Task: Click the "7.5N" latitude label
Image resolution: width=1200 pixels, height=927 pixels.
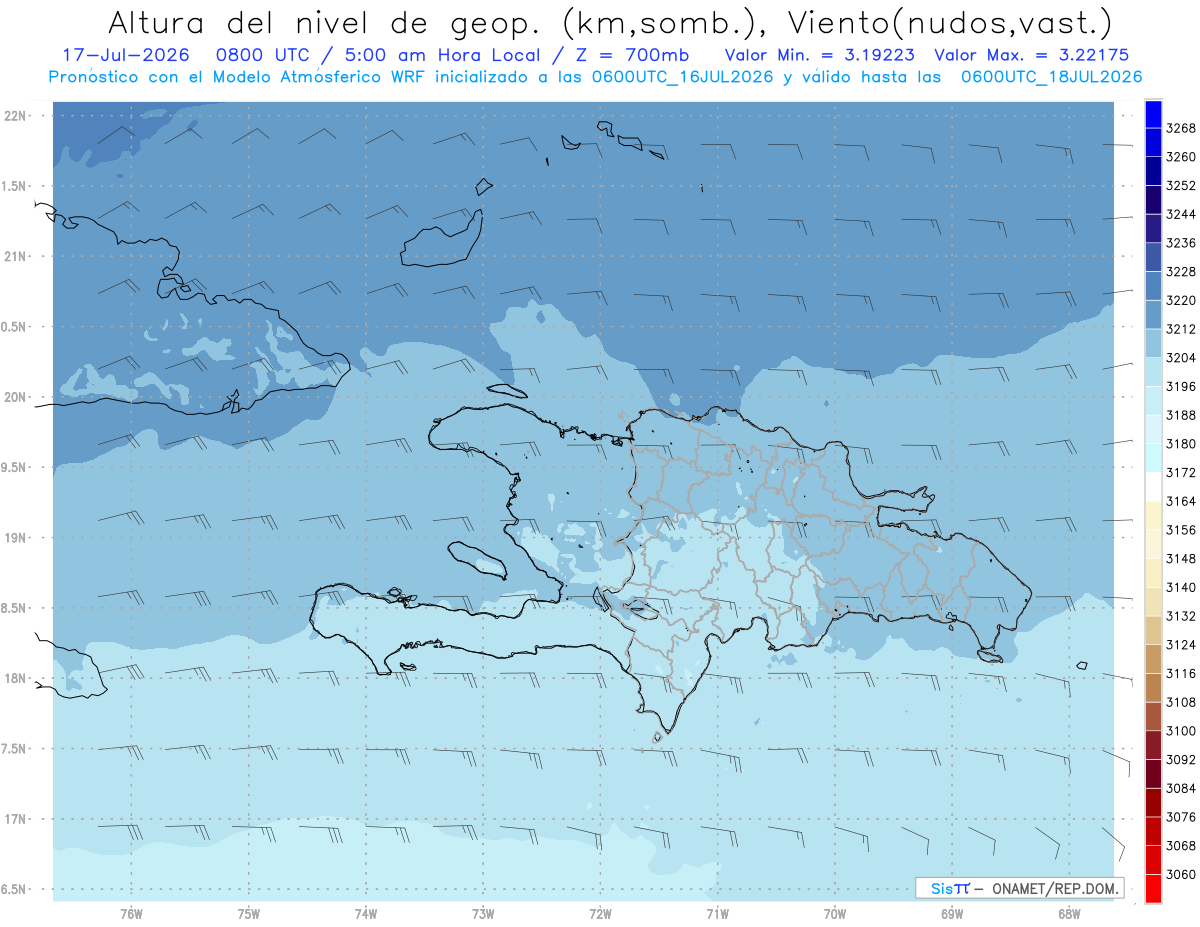Action: click(15, 748)
